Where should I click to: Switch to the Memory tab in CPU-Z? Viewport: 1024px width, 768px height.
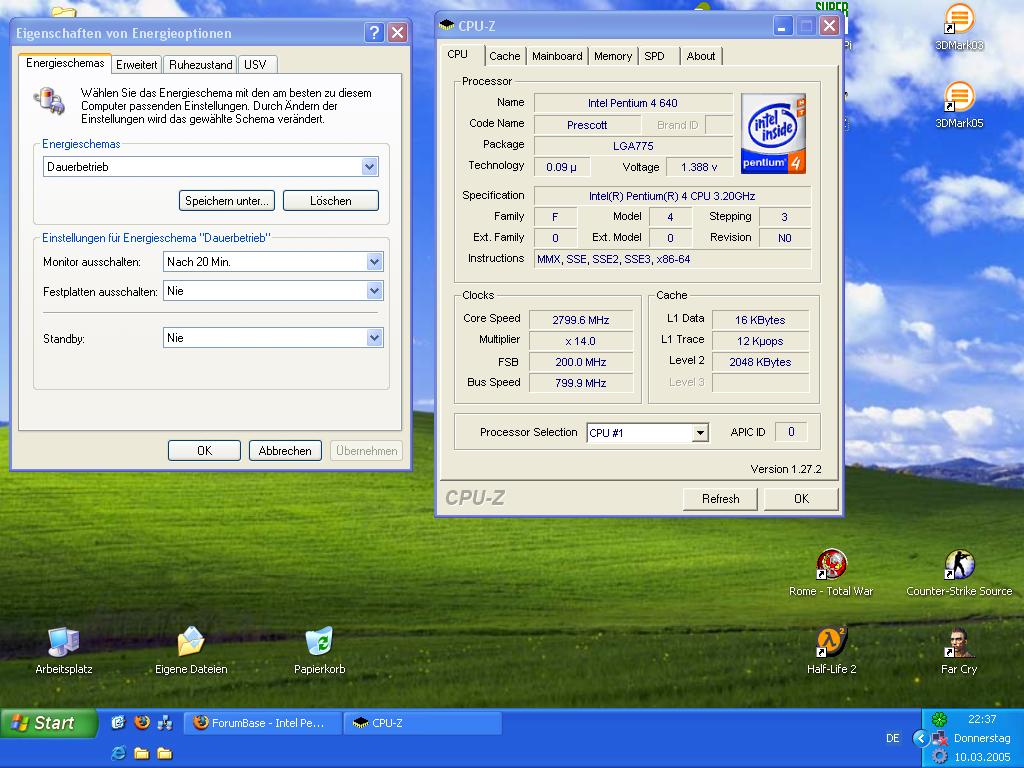click(x=613, y=56)
